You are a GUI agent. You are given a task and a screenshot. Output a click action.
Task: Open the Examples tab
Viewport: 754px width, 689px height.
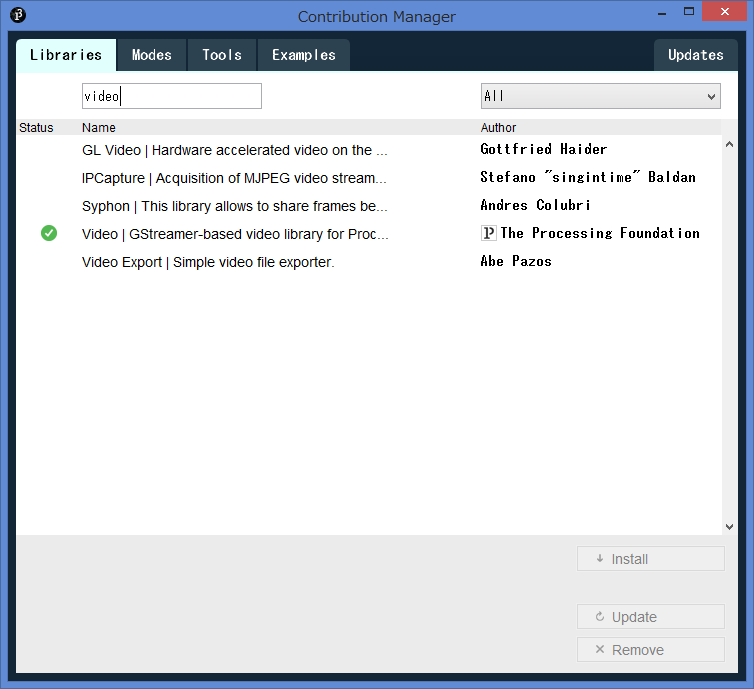point(304,55)
